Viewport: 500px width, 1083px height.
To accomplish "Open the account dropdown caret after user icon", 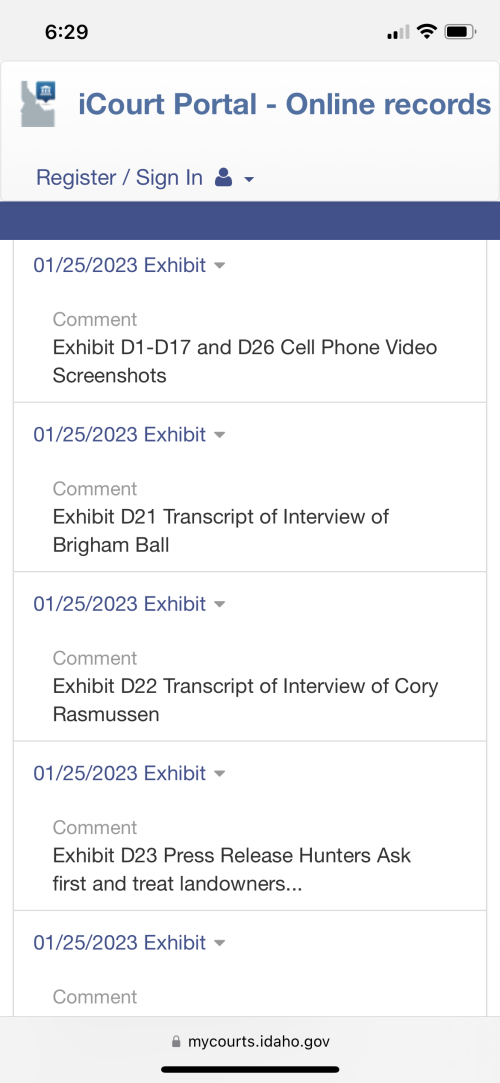I will pyautogui.click(x=249, y=180).
